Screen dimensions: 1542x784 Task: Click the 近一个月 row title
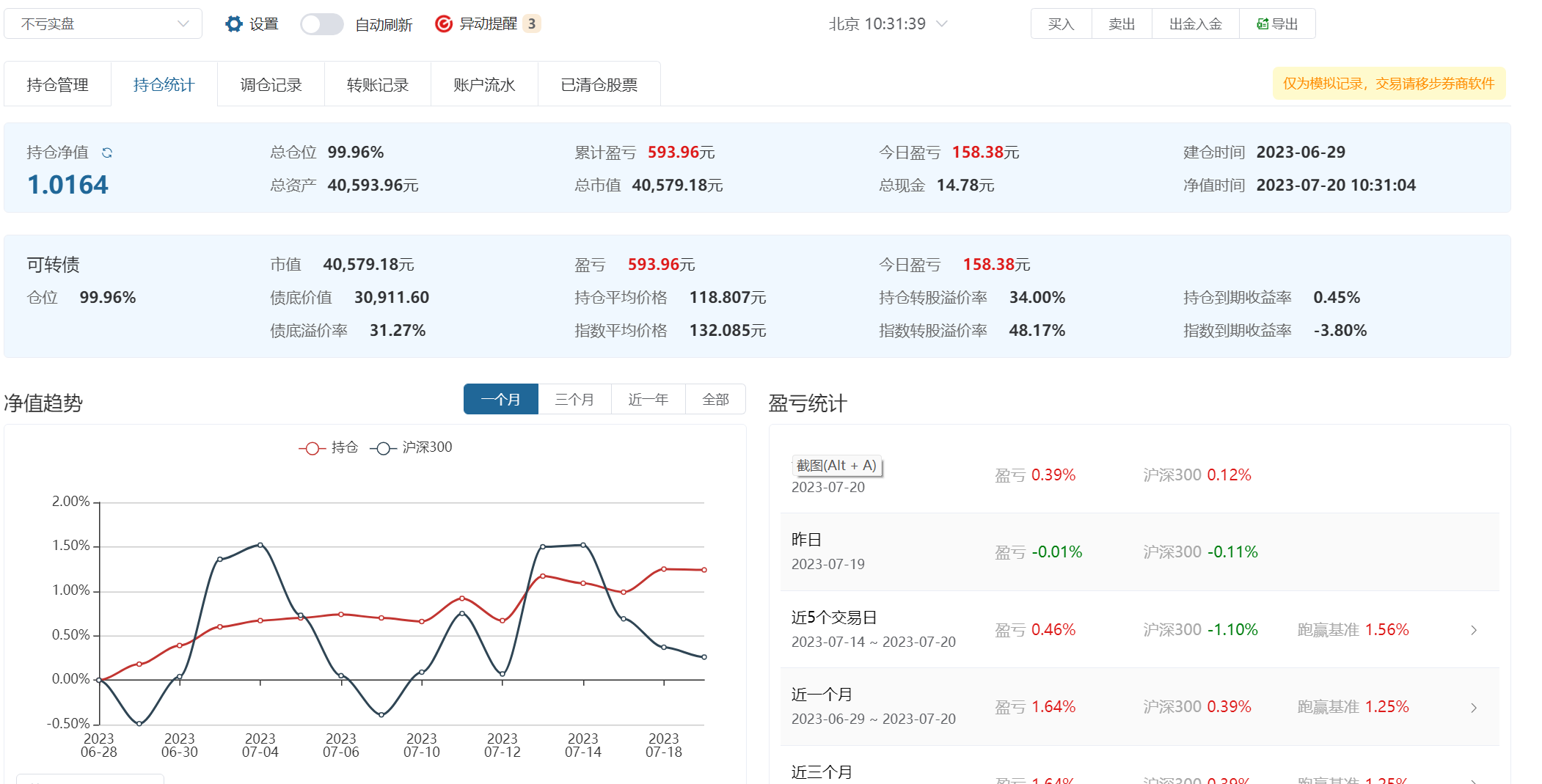tap(822, 695)
